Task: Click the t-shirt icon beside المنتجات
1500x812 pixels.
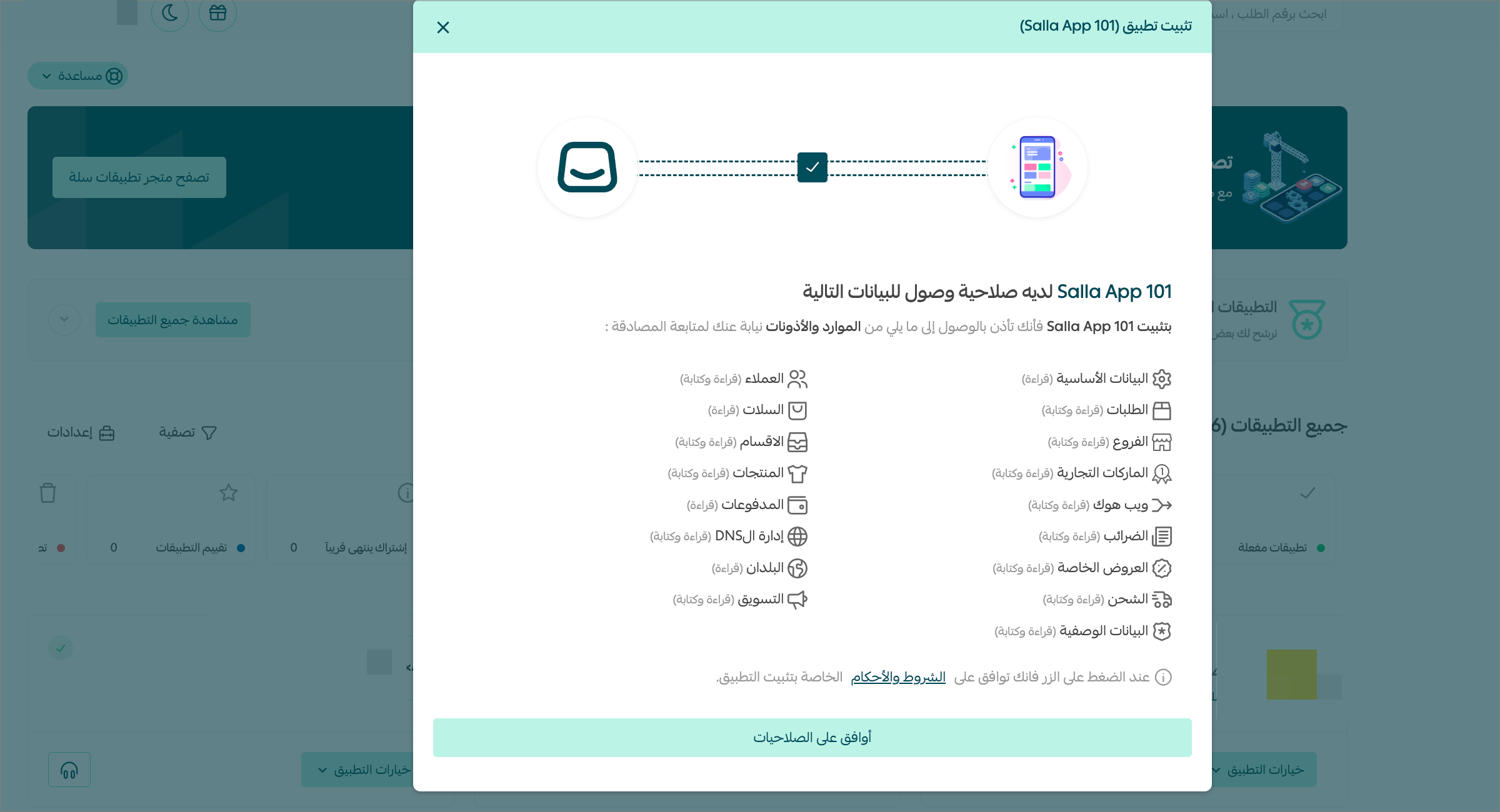Action: (797, 473)
